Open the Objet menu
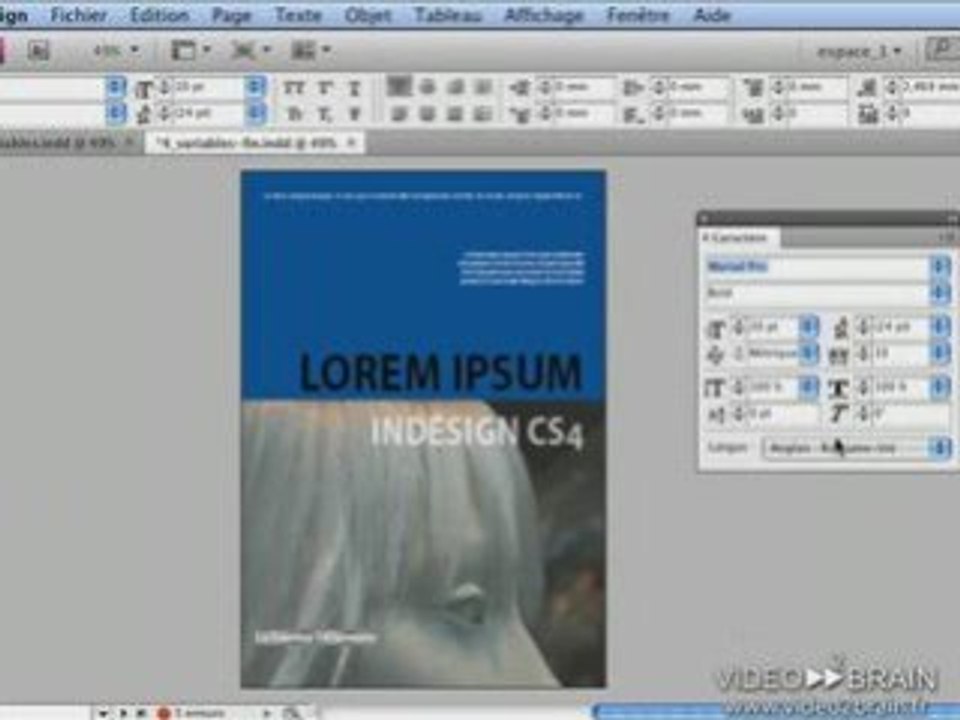The image size is (960, 720). click(367, 15)
